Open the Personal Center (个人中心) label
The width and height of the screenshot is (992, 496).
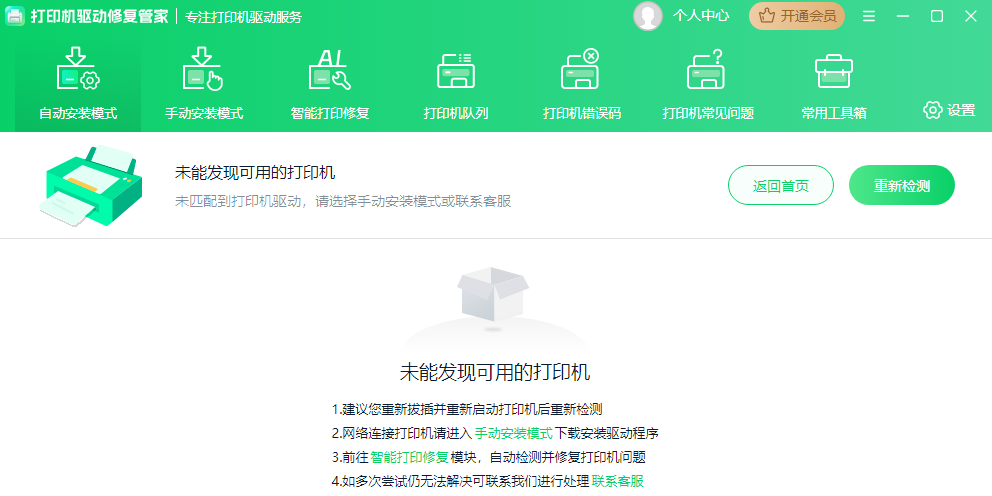(x=701, y=16)
